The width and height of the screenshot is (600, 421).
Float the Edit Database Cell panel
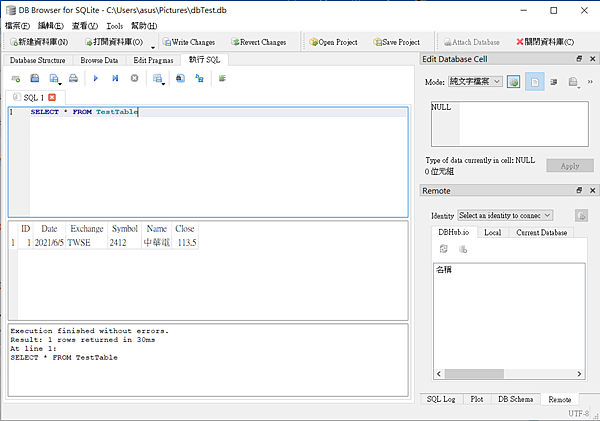pyautogui.click(x=579, y=59)
